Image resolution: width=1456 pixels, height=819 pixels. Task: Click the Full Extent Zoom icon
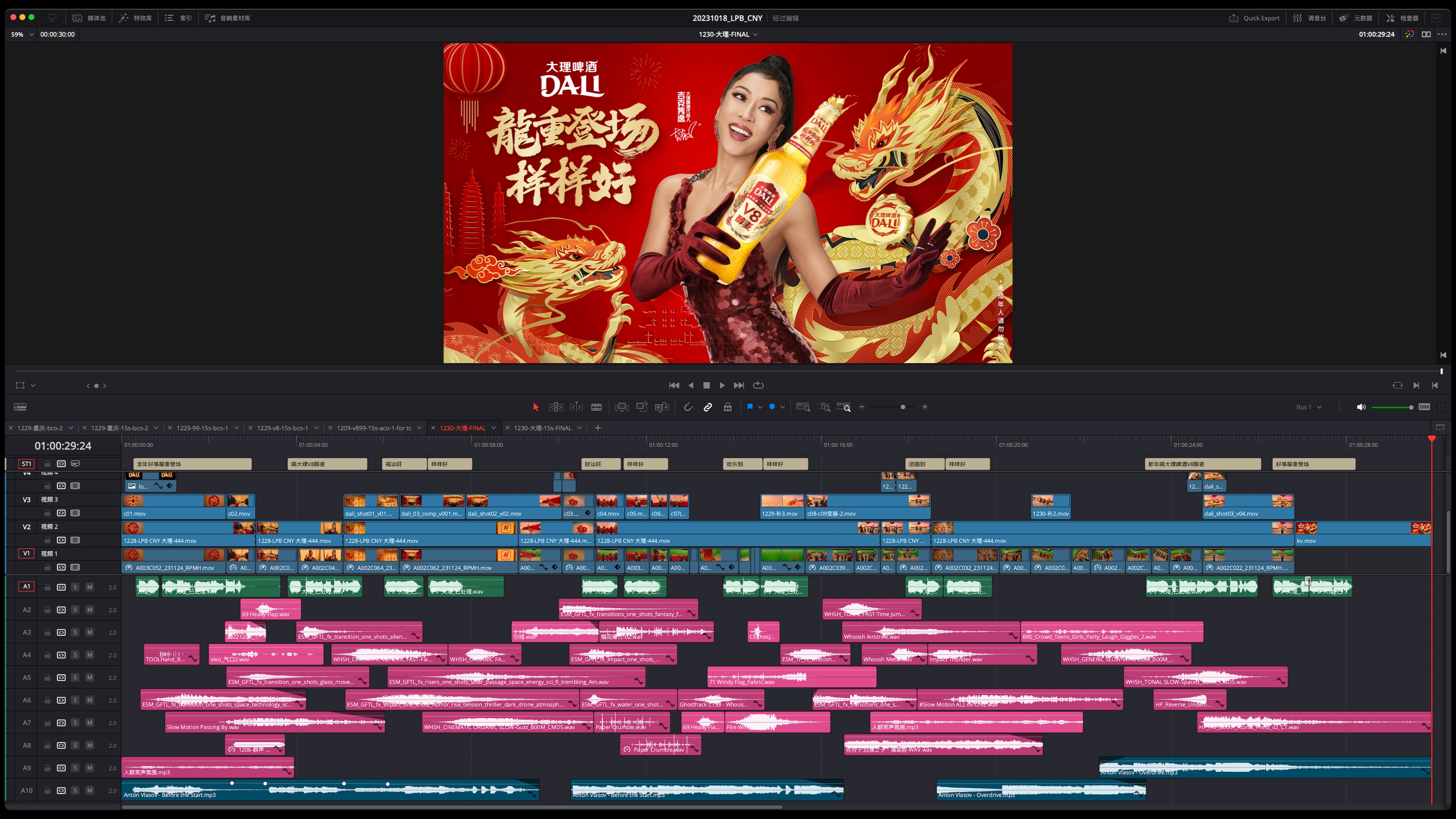click(803, 407)
